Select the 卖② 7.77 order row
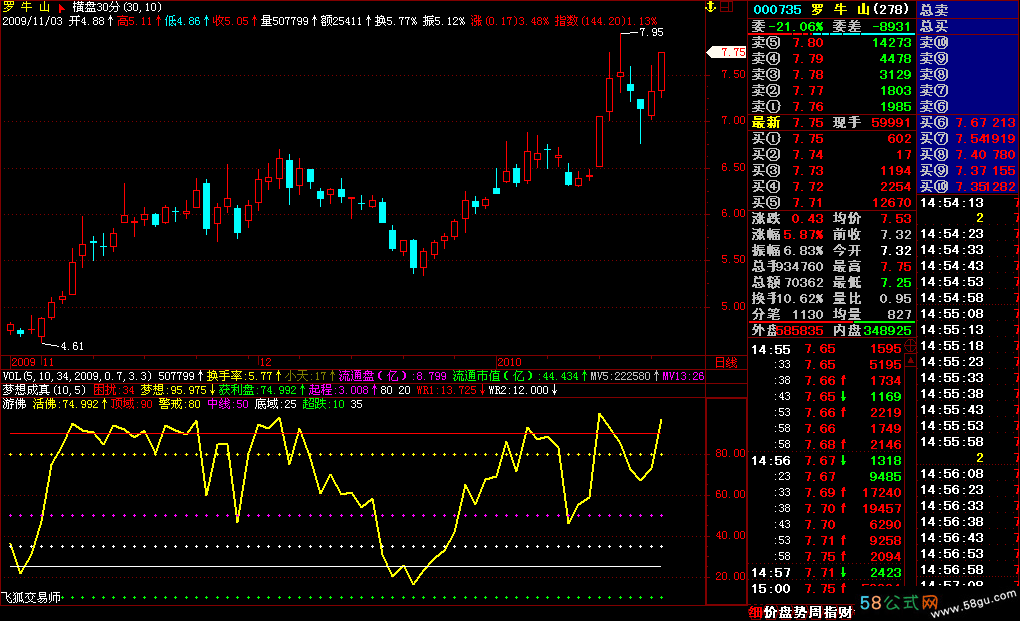This screenshot has height=621, width=1020. [x=832, y=90]
